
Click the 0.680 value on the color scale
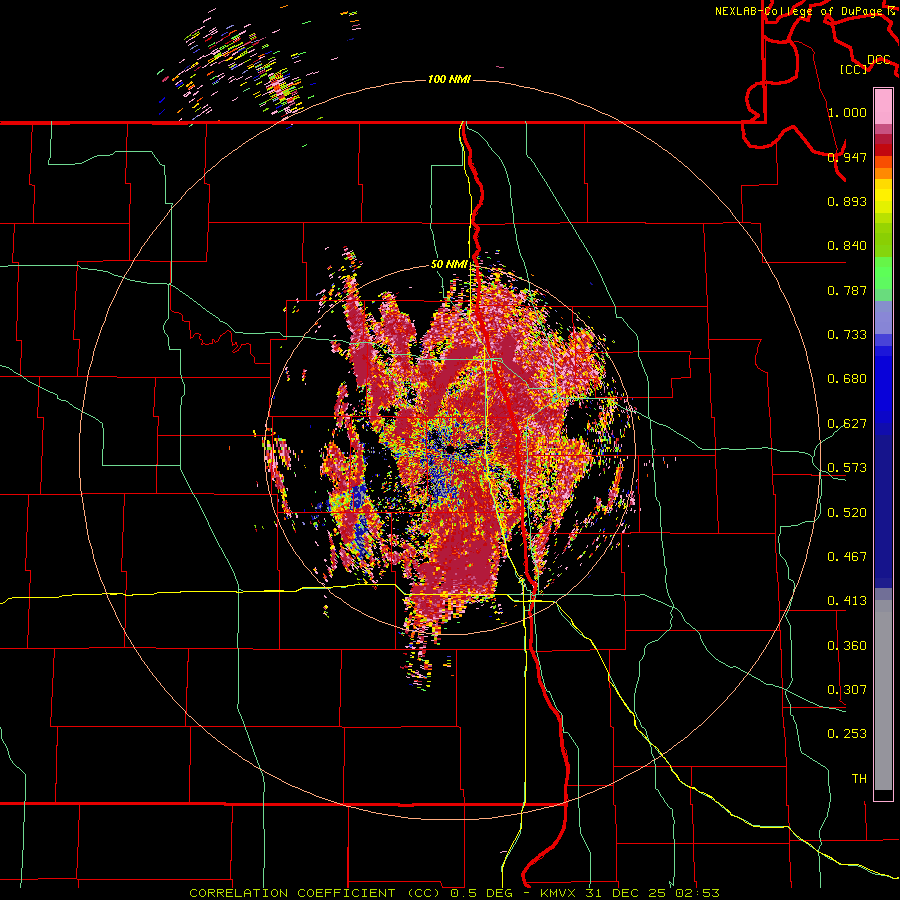[x=847, y=379]
